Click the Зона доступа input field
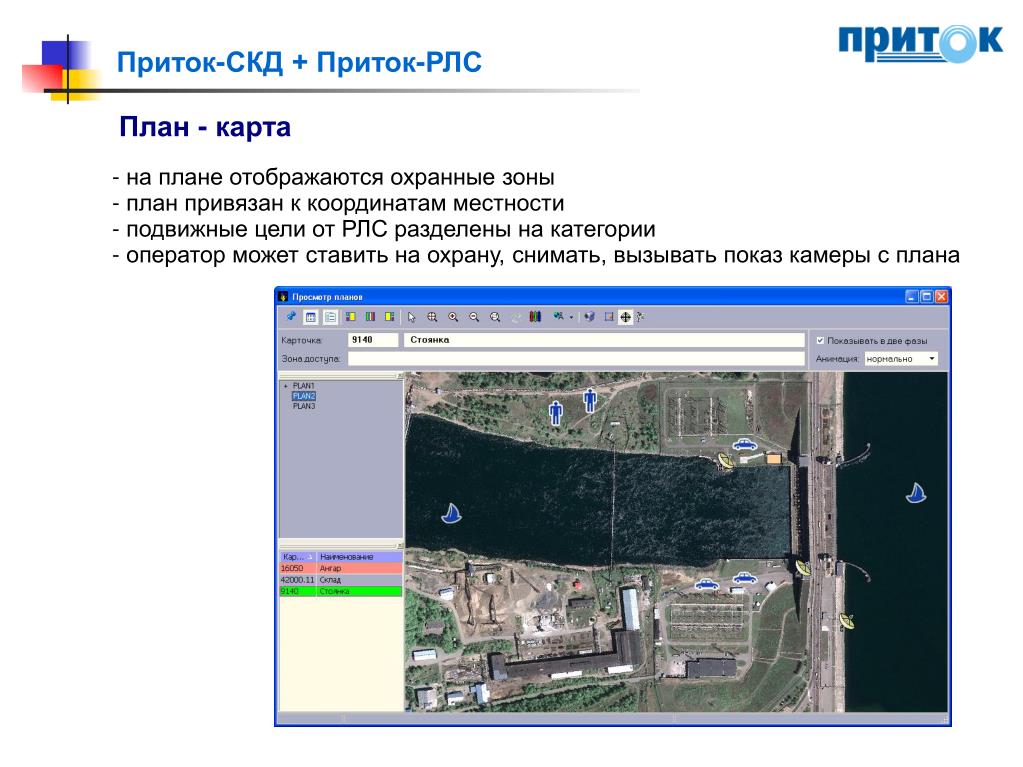 (576, 359)
